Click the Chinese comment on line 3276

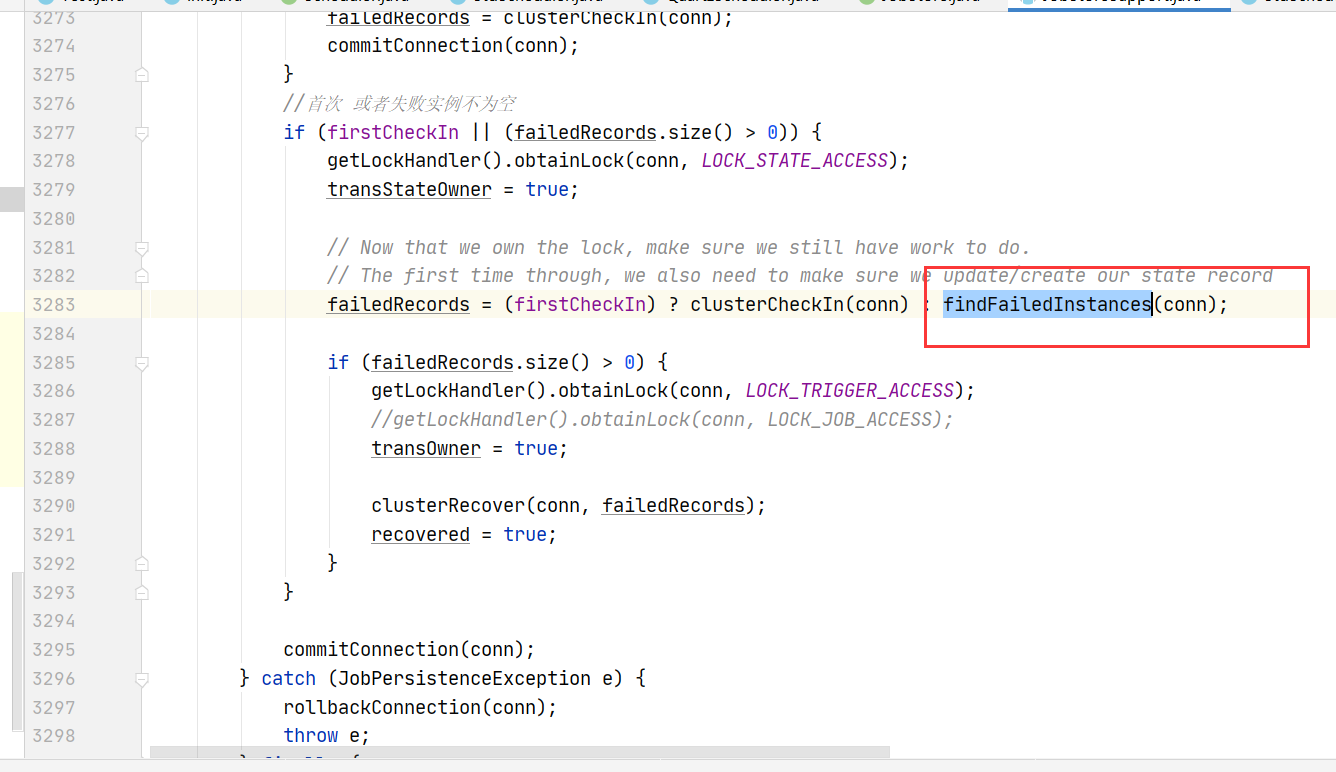point(399,104)
